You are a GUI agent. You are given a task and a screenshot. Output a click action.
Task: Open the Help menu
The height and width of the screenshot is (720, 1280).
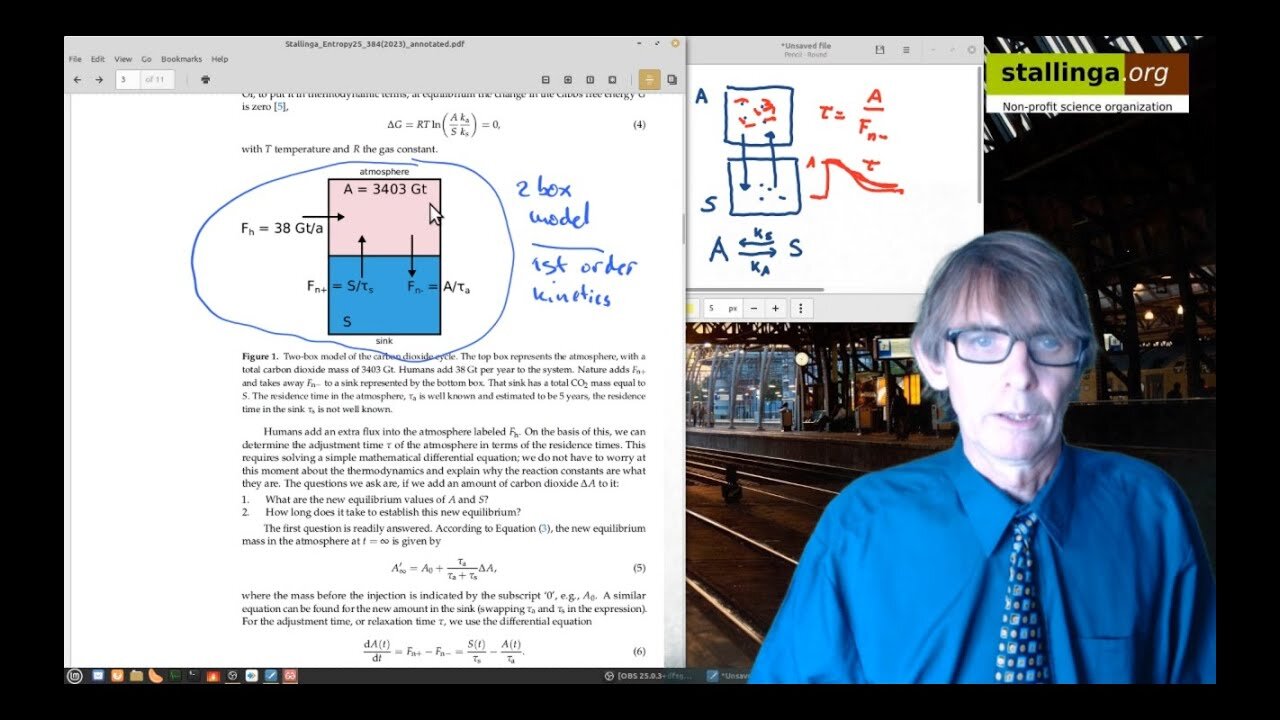coord(220,59)
